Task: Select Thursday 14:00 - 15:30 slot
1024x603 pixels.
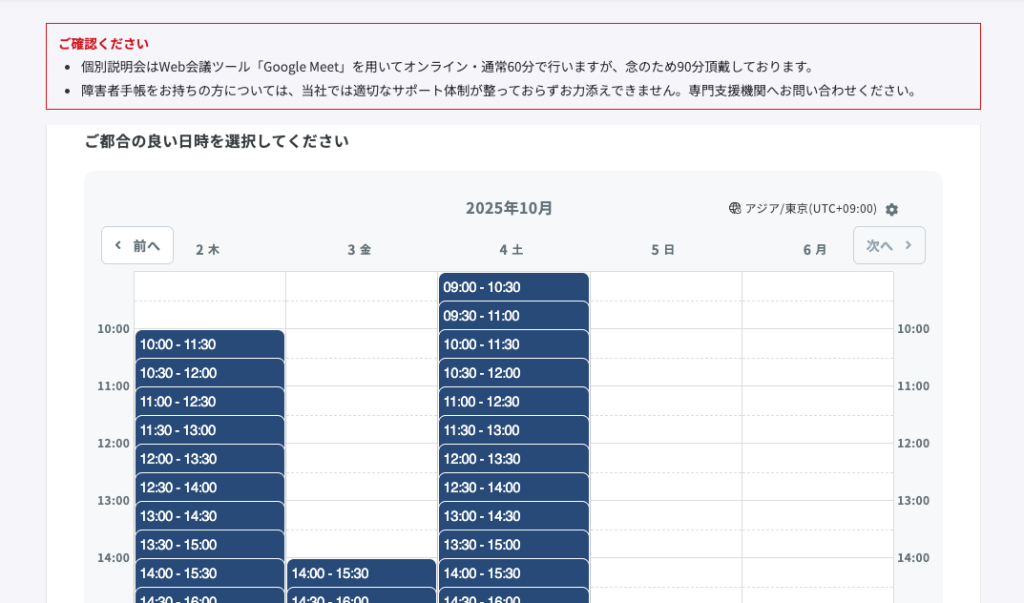Action: click(210, 573)
